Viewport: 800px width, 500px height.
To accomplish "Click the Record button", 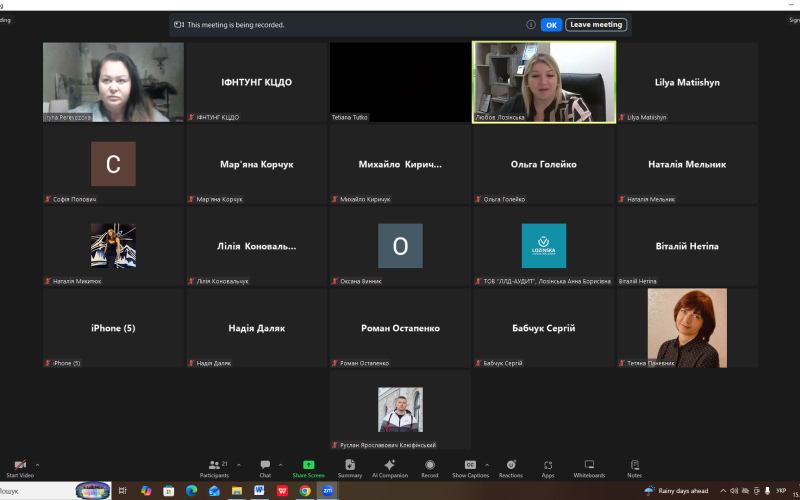I will [430, 468].
